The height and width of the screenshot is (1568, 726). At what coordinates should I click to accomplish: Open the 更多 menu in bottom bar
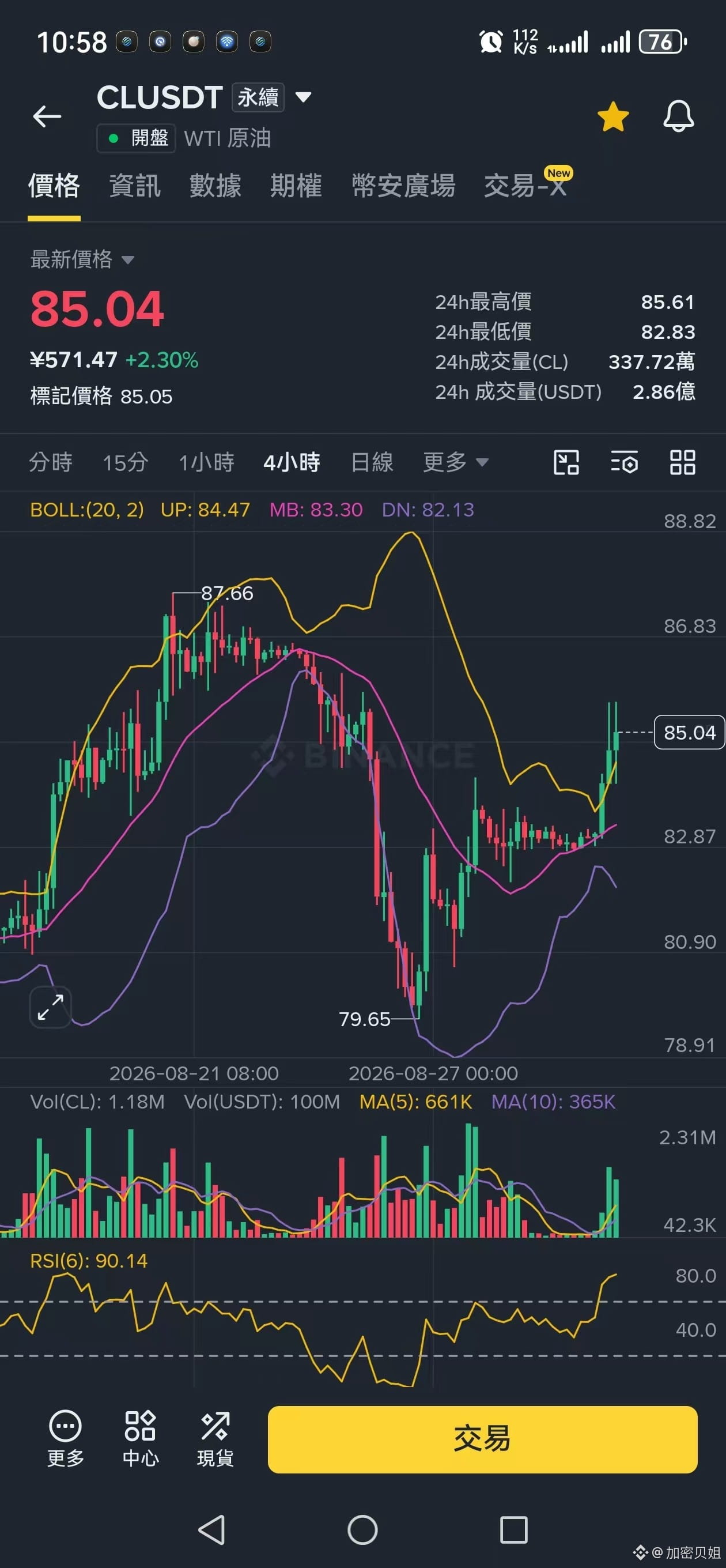tap(65, 1439)
